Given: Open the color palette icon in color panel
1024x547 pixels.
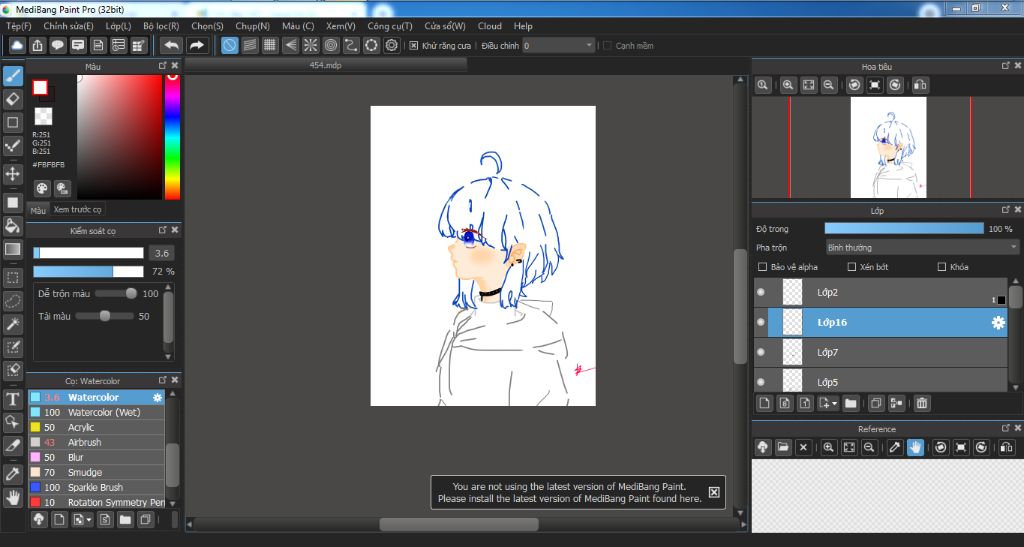Looking at the screenshot, I should [x=42, y=189].
